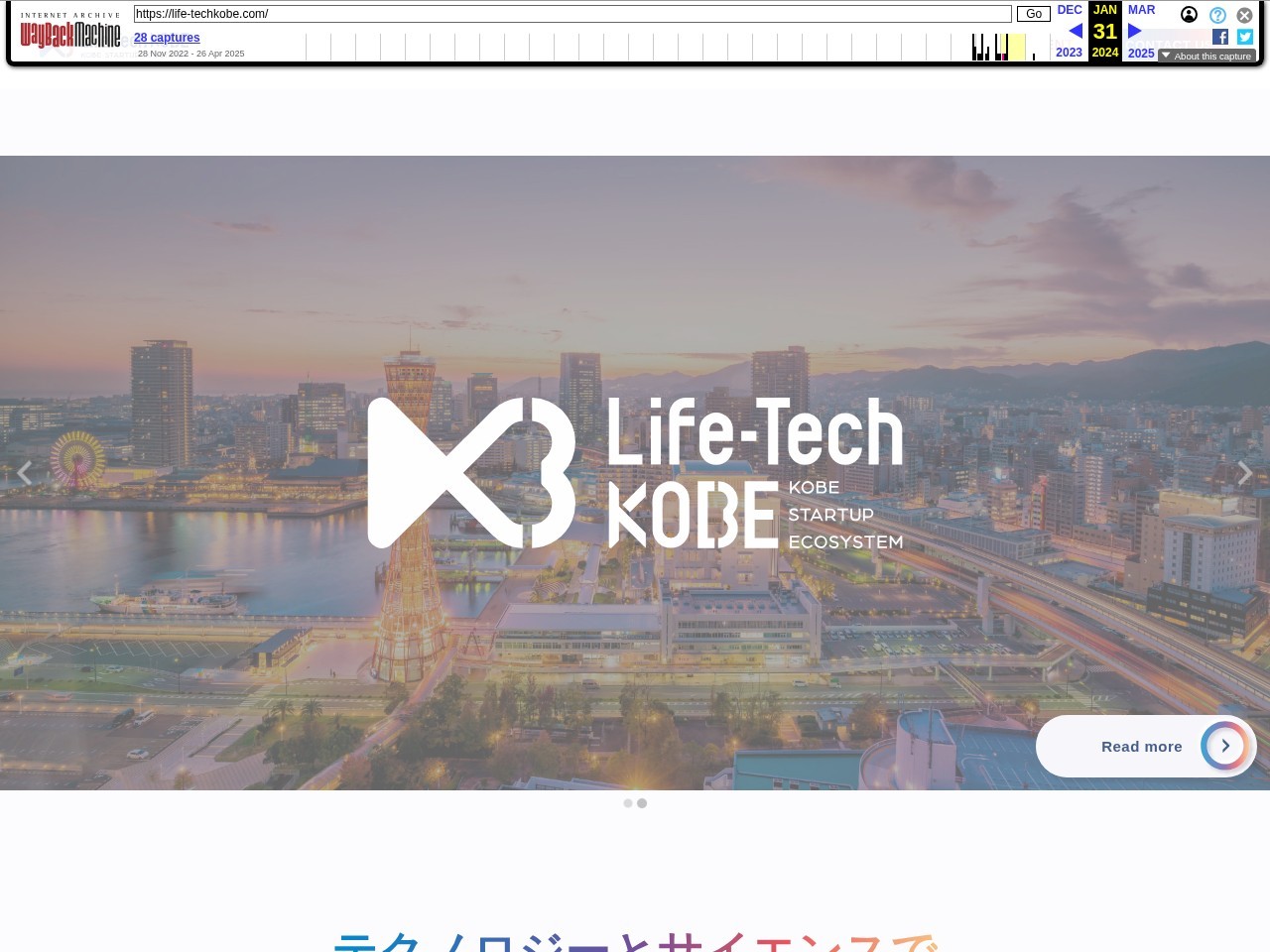The image size is (1270, 952).
Task: Open the Wayback help question icon
Action: pyautogui.click(x=1217, y=15)
